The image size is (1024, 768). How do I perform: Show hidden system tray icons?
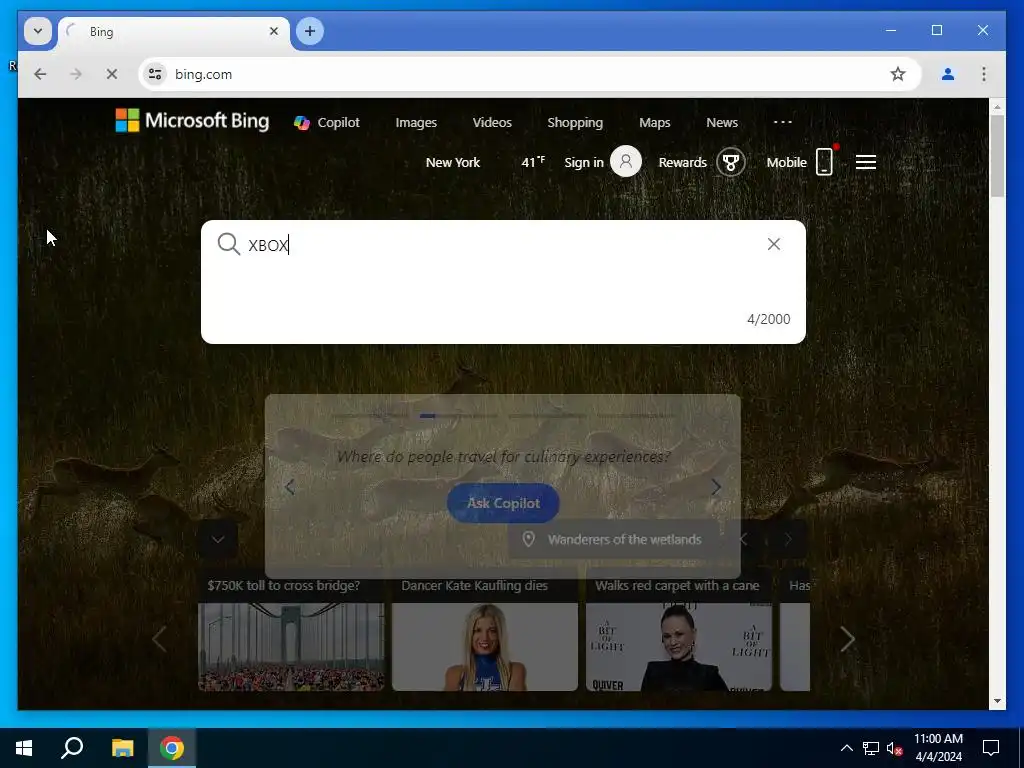click(846, 748)
